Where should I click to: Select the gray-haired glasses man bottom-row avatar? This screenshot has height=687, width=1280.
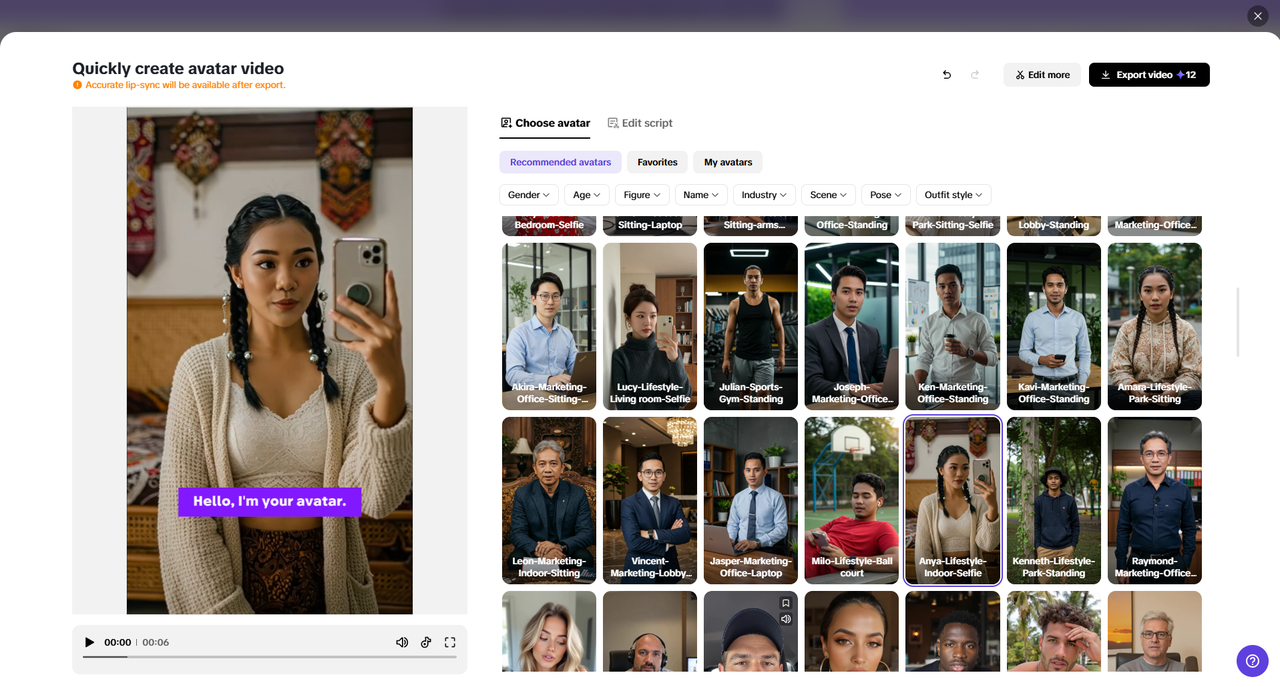[1155, 631]
